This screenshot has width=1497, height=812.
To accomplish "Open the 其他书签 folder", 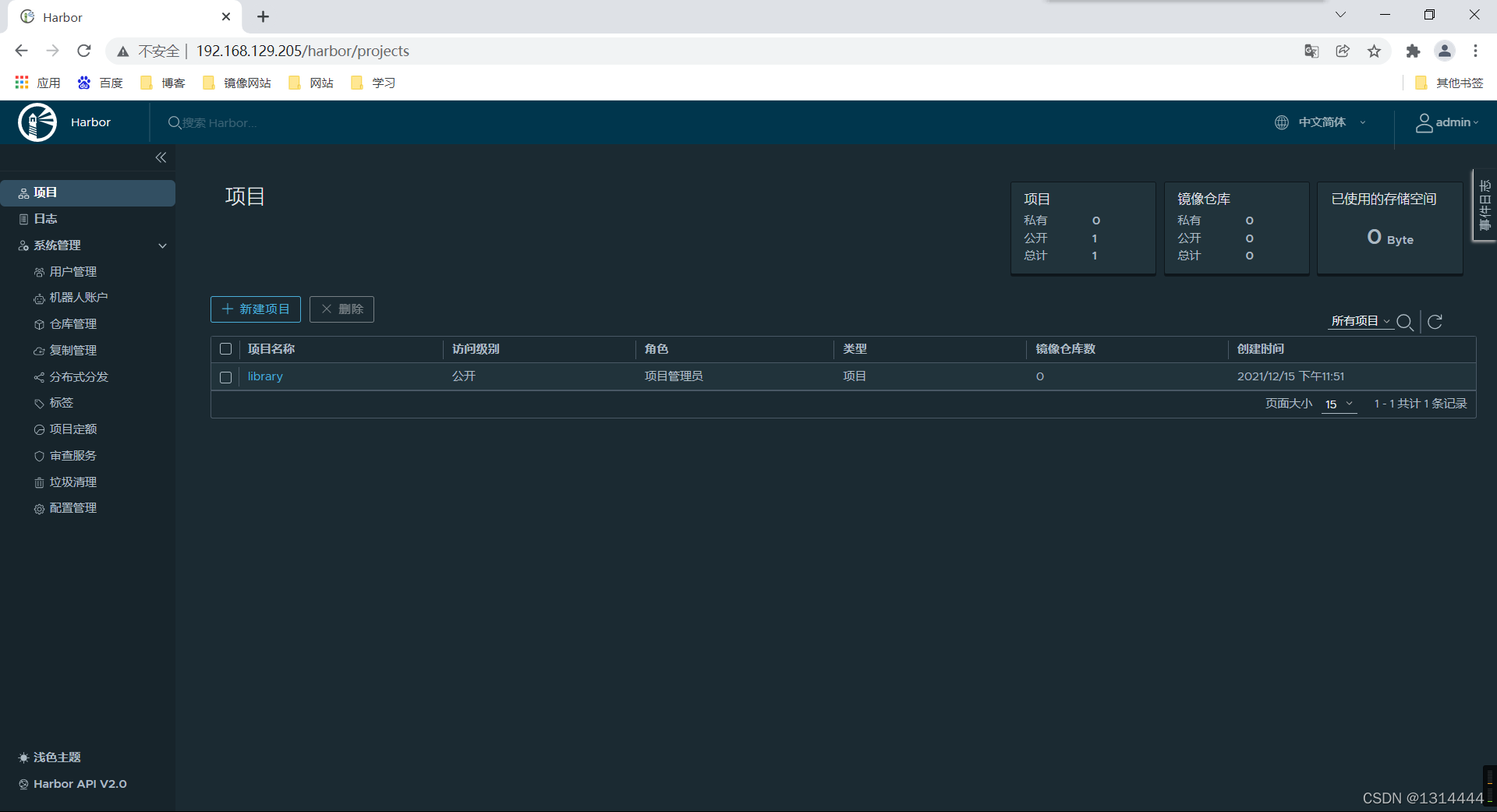I will 1449,83.
